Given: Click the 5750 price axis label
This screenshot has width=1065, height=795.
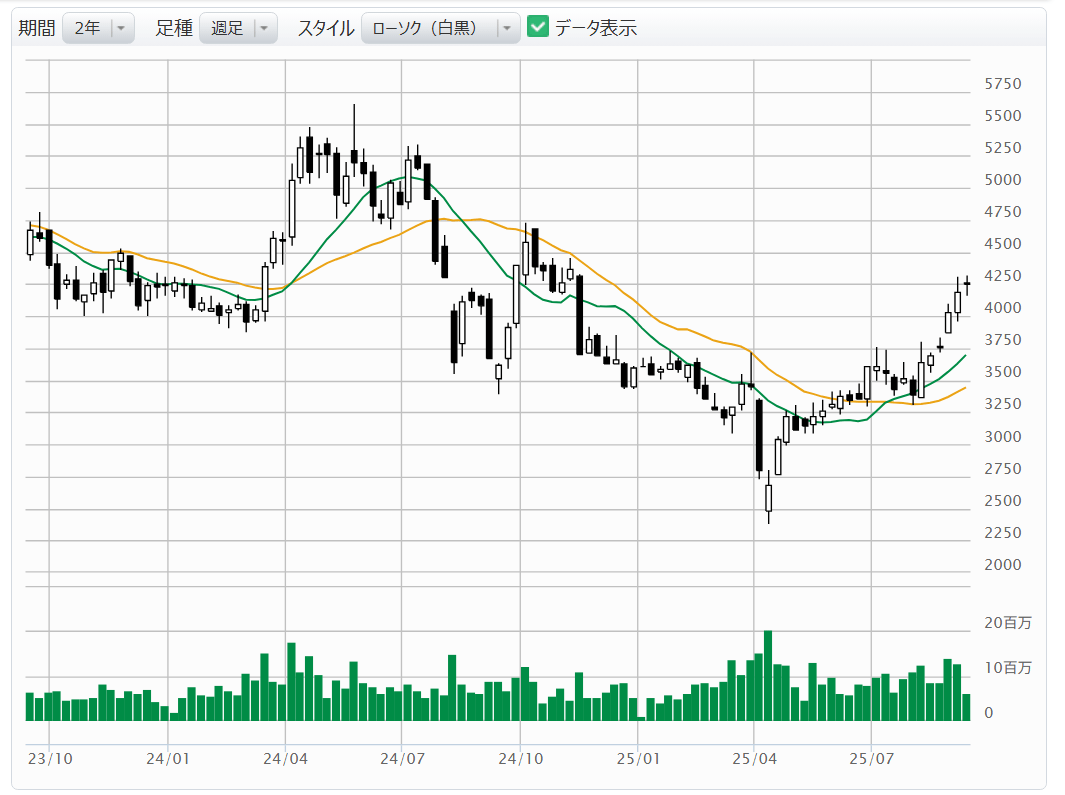Looking at the screenshot, I should [1003, 84].
